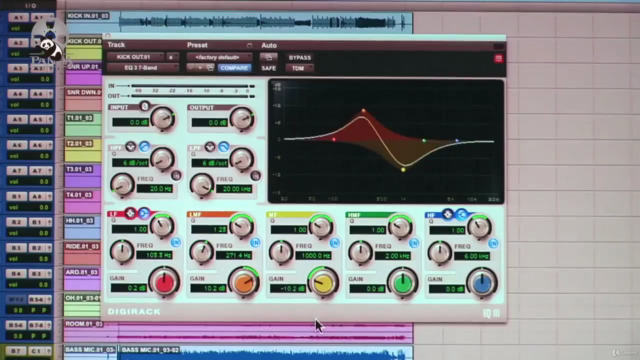
Task: Click the blue HF gain knob
Action: coord(482,283)
